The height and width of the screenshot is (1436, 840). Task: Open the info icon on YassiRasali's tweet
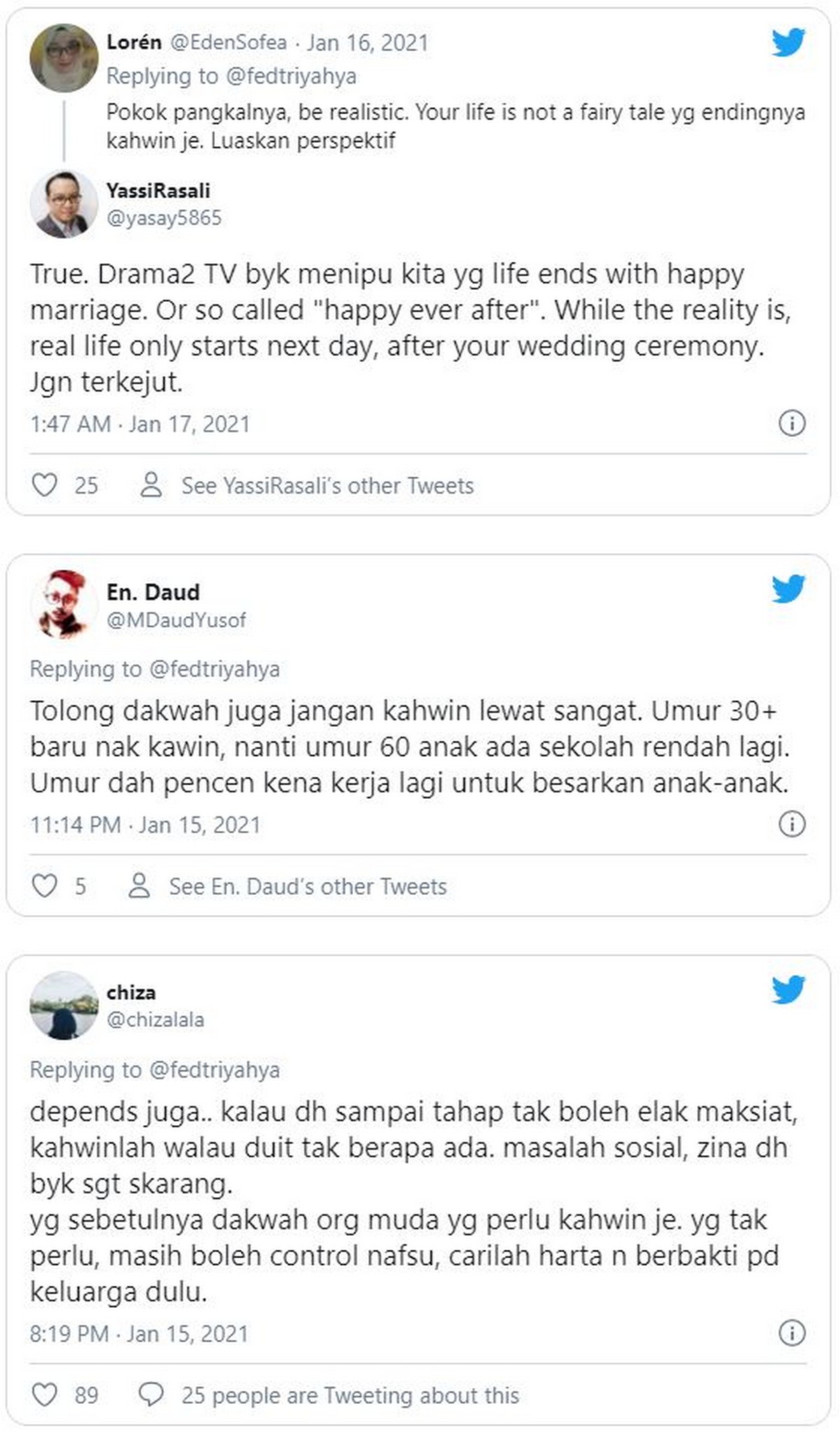pos(792,423)
